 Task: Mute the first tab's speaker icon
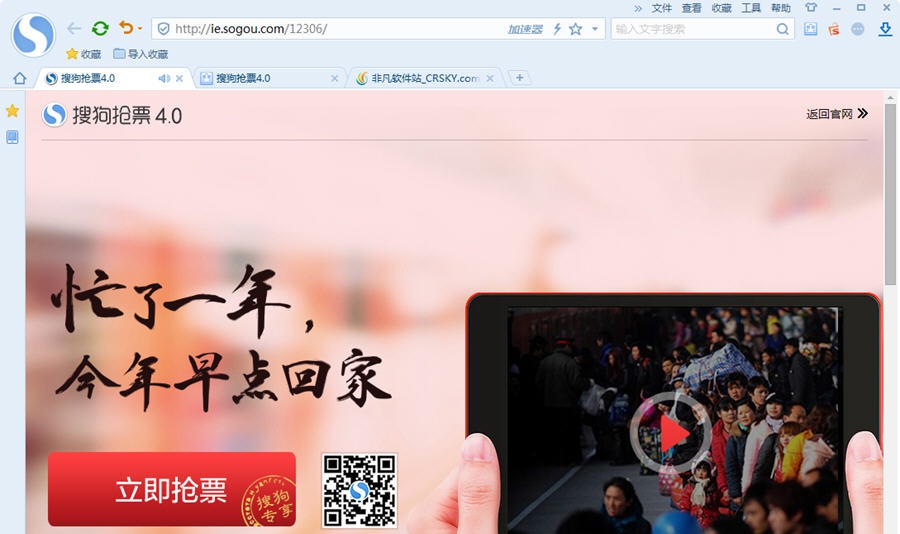click(x=164, y=79)
